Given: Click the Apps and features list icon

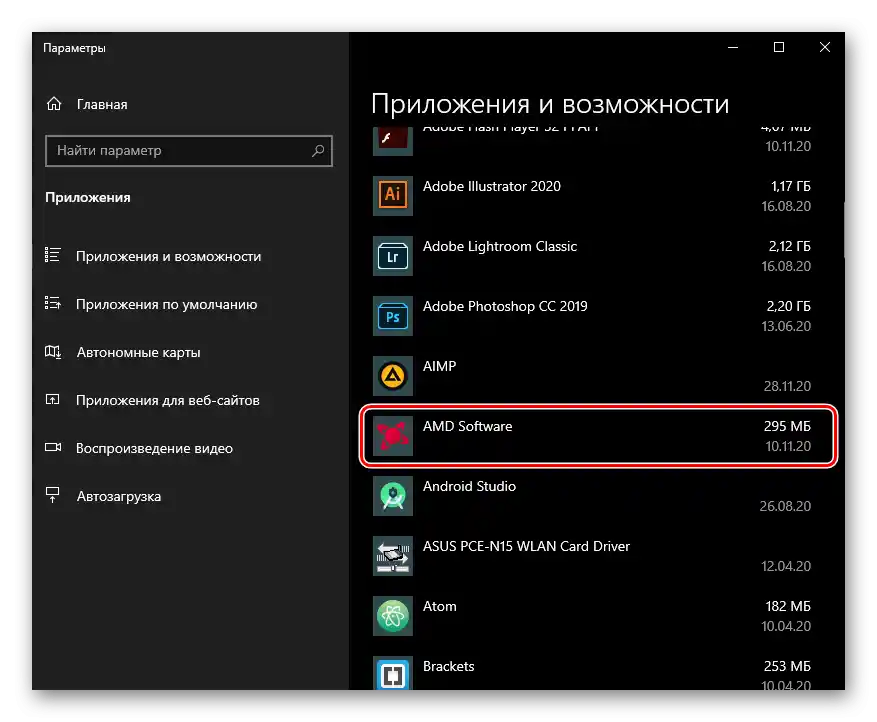Looking at the screenshot, I should (x=53, y=256).
